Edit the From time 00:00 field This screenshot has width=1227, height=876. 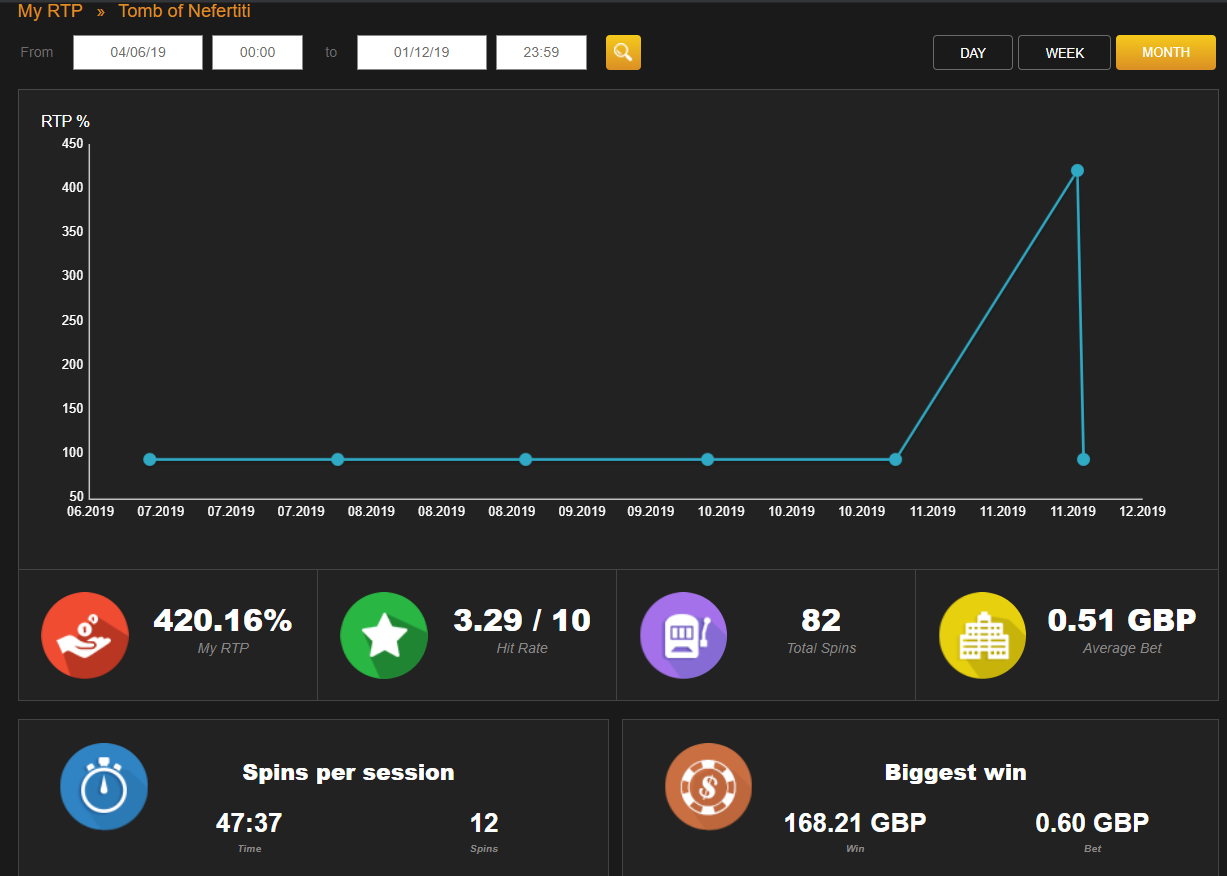(x=257, y=53)
